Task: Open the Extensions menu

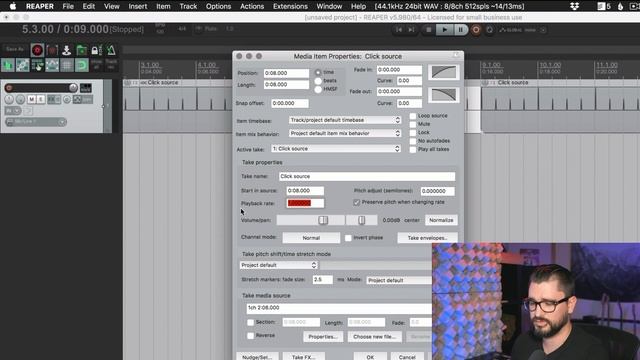Action: tap(290, 6)
